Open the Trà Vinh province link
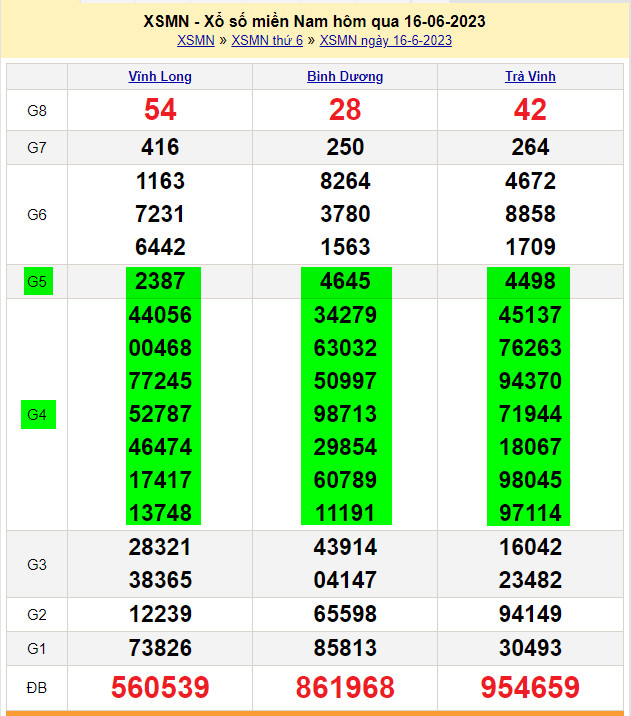The image size is (631, 716). (530, 76)
